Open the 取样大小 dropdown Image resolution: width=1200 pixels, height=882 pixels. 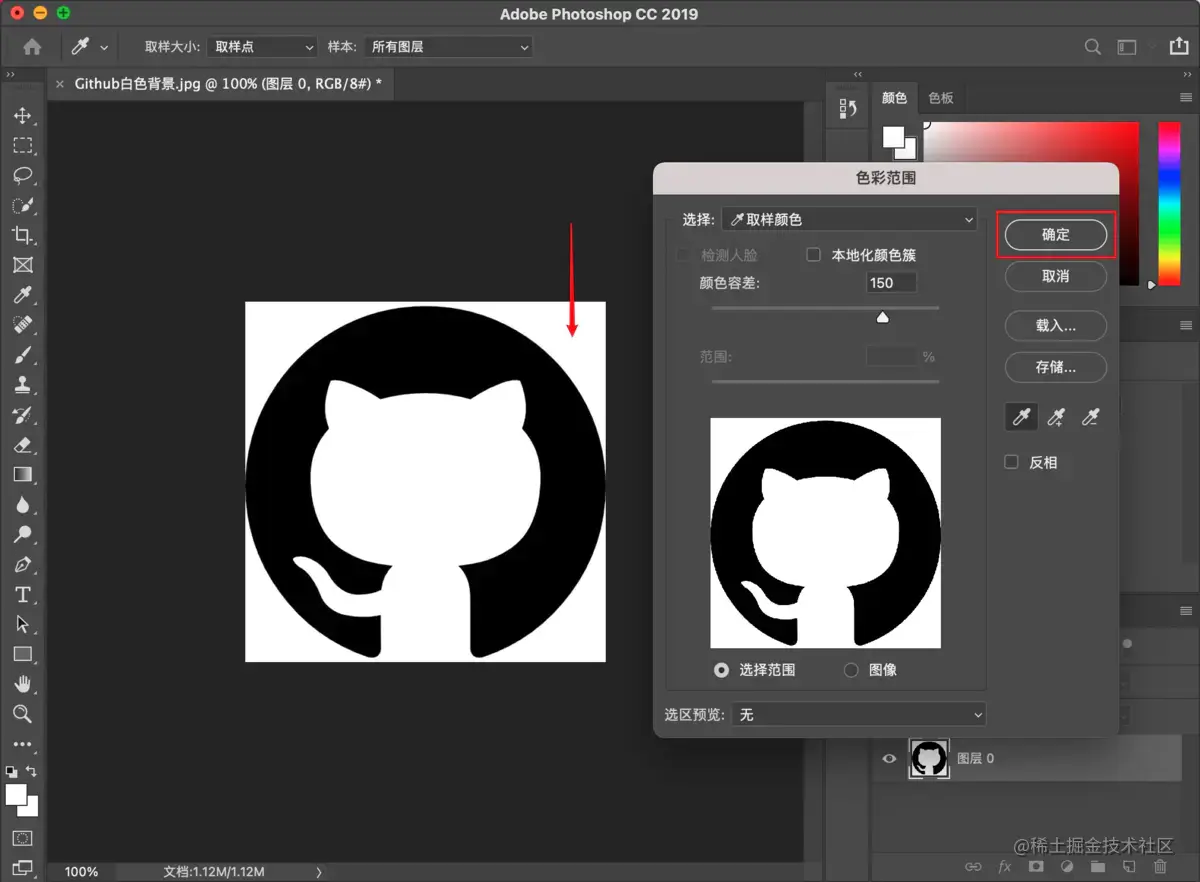(262, 47)
